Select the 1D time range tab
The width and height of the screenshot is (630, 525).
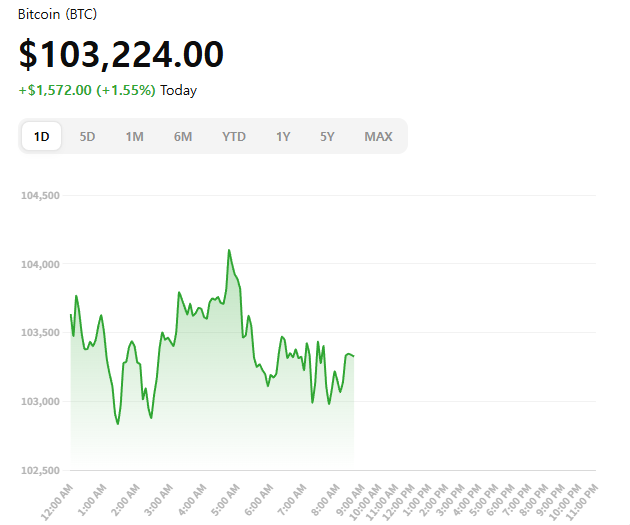point(42,137)
